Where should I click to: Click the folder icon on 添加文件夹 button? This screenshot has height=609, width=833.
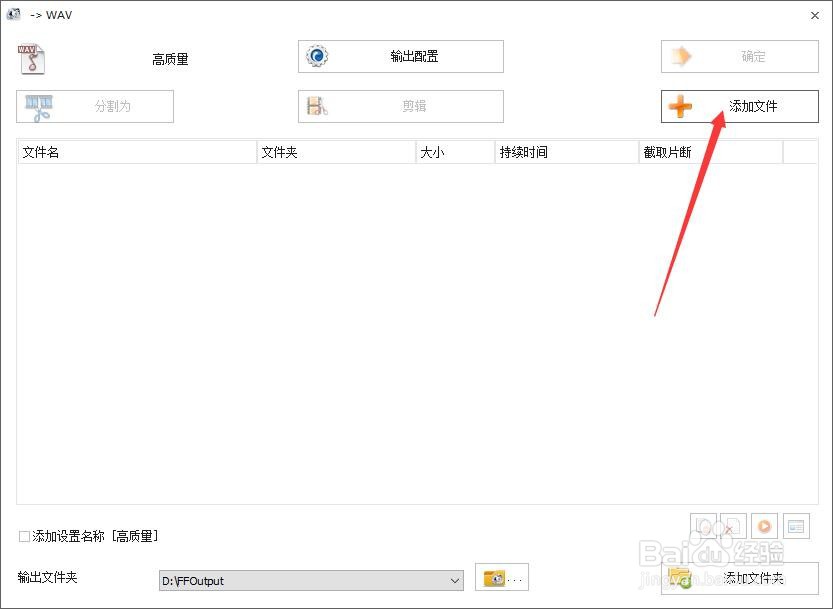coord(681,576)
